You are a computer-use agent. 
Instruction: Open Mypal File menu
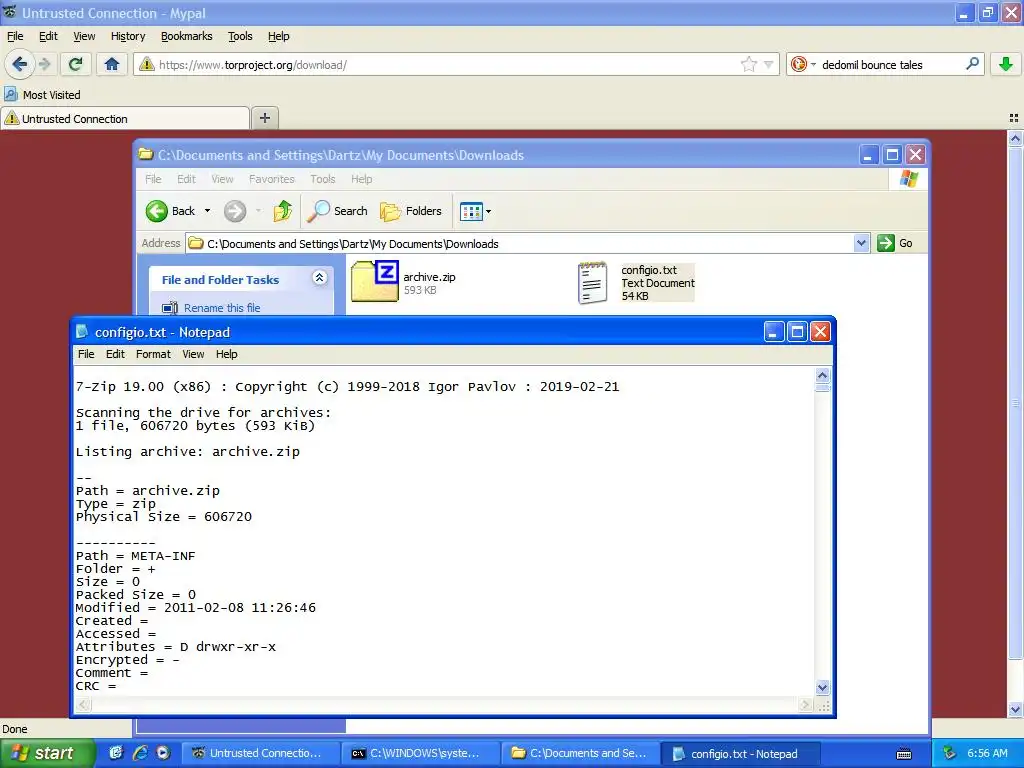[x=15, y=36]
